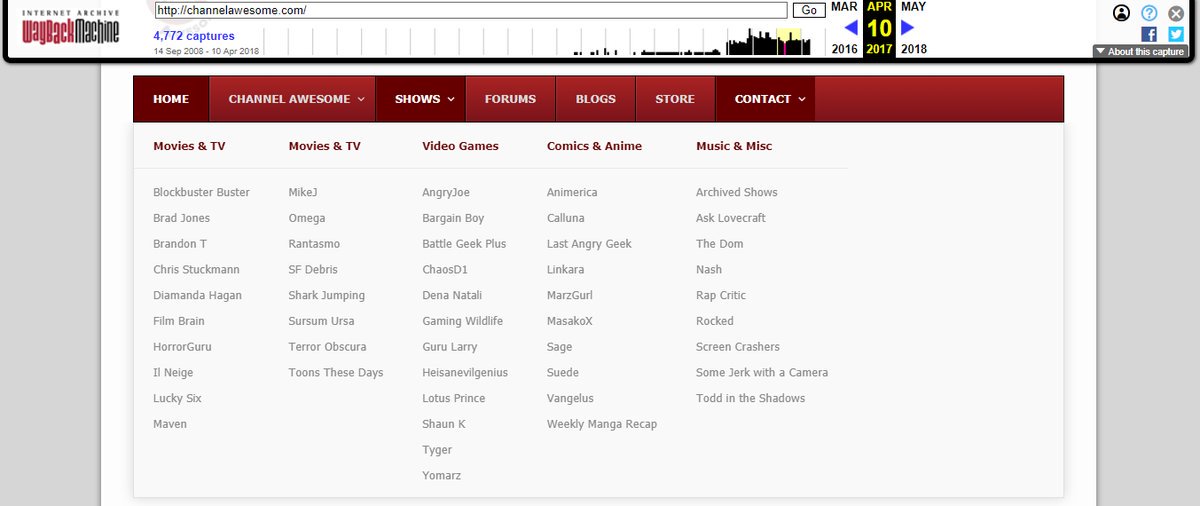This screenshot has width=1200, height=506.
Task: Open Yomarz show page
Action: (x=442, y=476)
